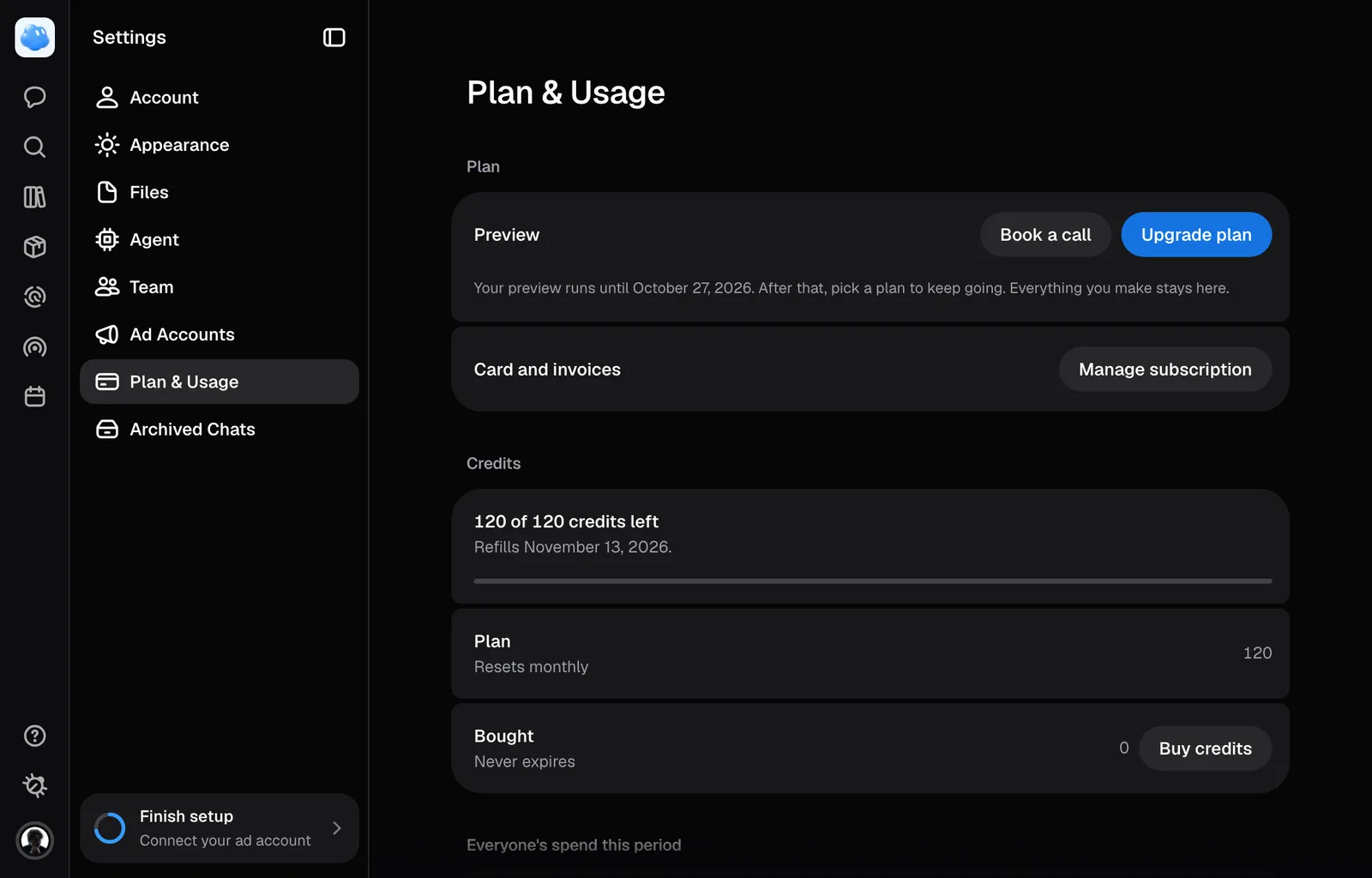Viewport: 1372px width, 878px height.
Task: Open the library books icon
Action: click(34, 197)
